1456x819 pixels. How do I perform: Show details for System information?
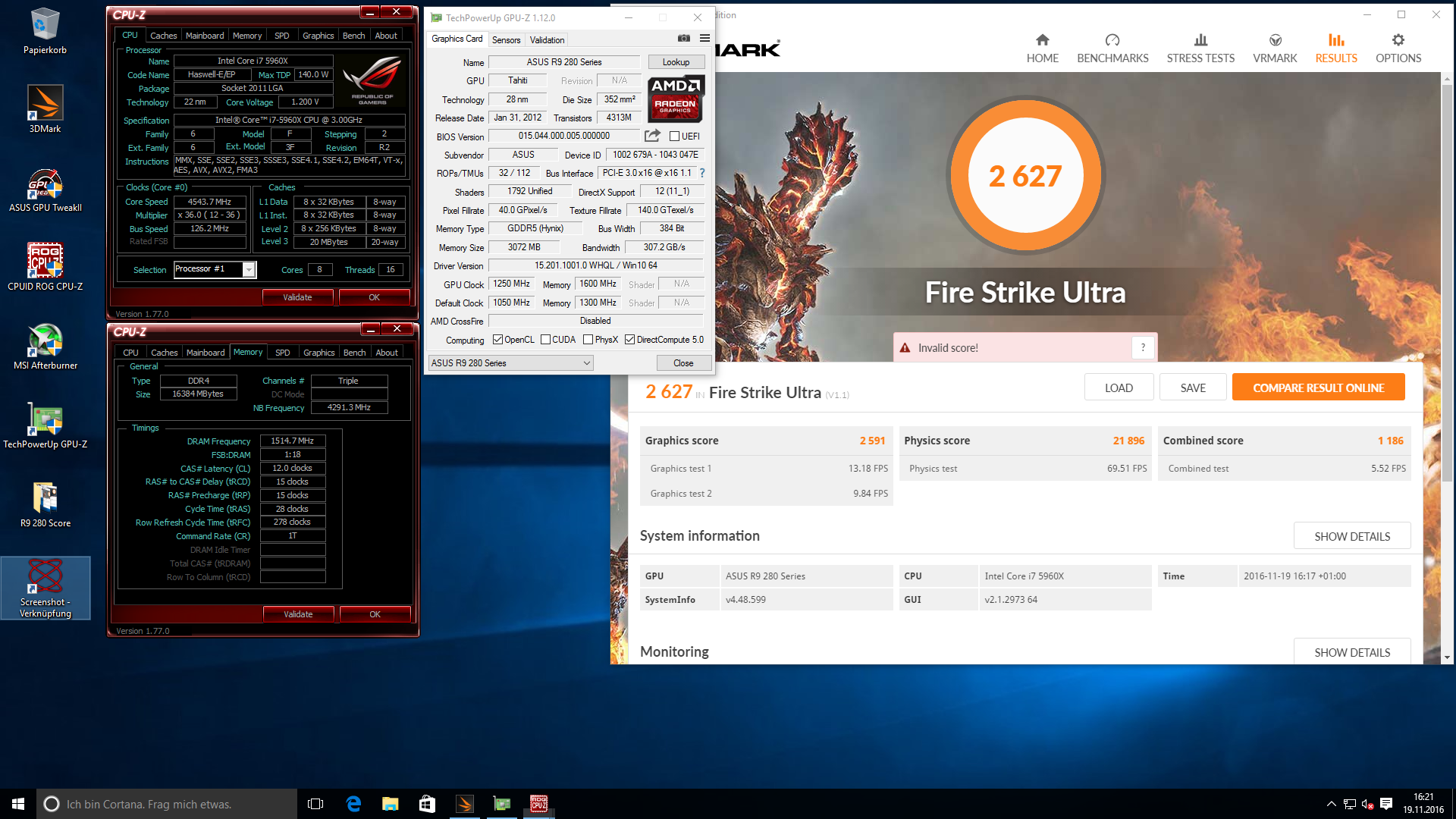pyautogui.click(x=1352, y=536)
